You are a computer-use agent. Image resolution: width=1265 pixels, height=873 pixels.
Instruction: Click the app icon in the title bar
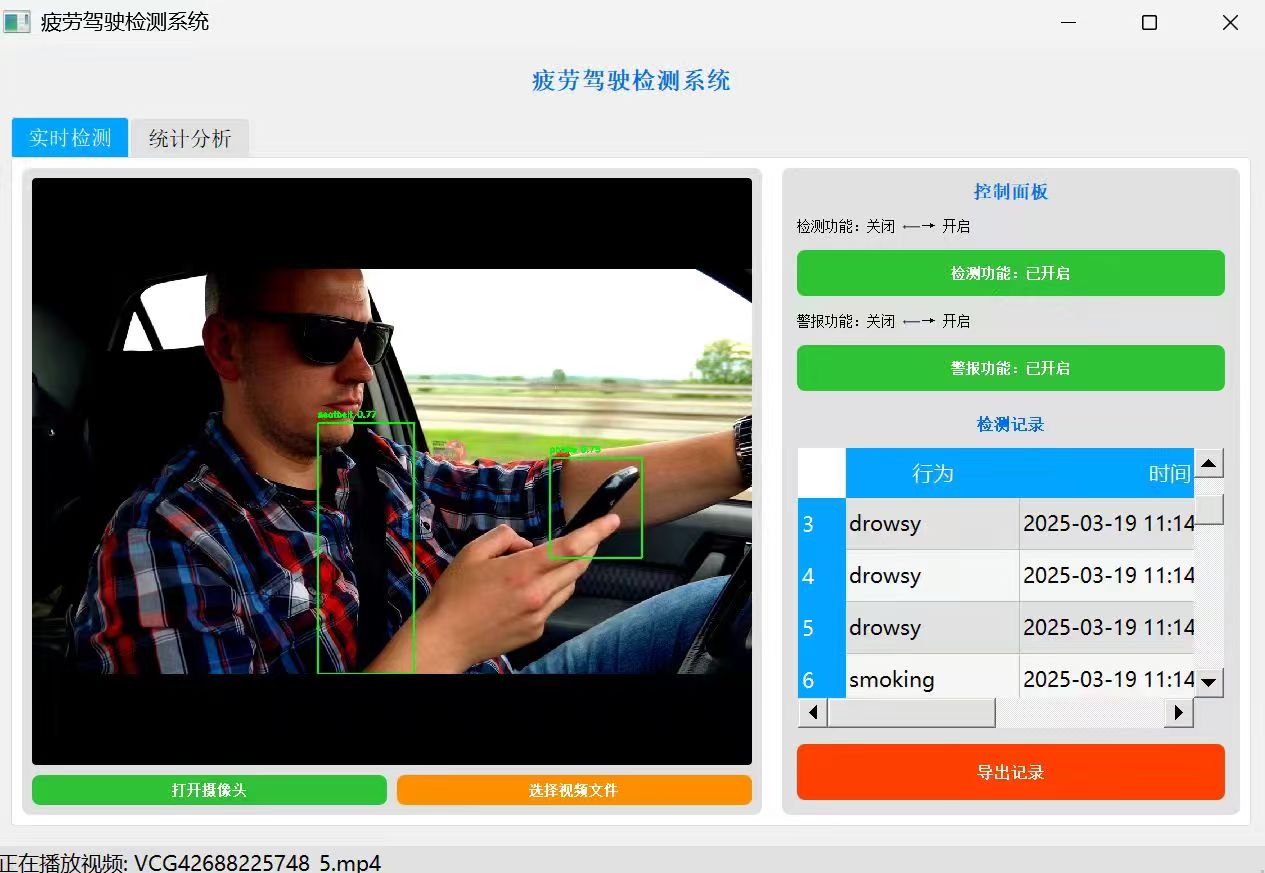tap(17, 22)
